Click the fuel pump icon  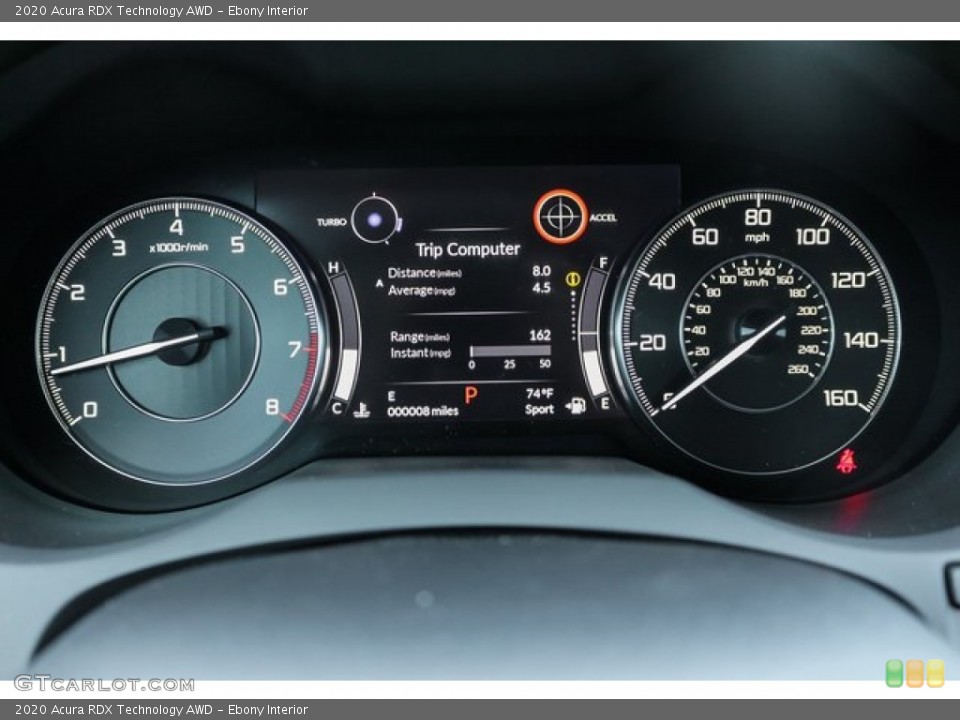click(x=575, y=405)
